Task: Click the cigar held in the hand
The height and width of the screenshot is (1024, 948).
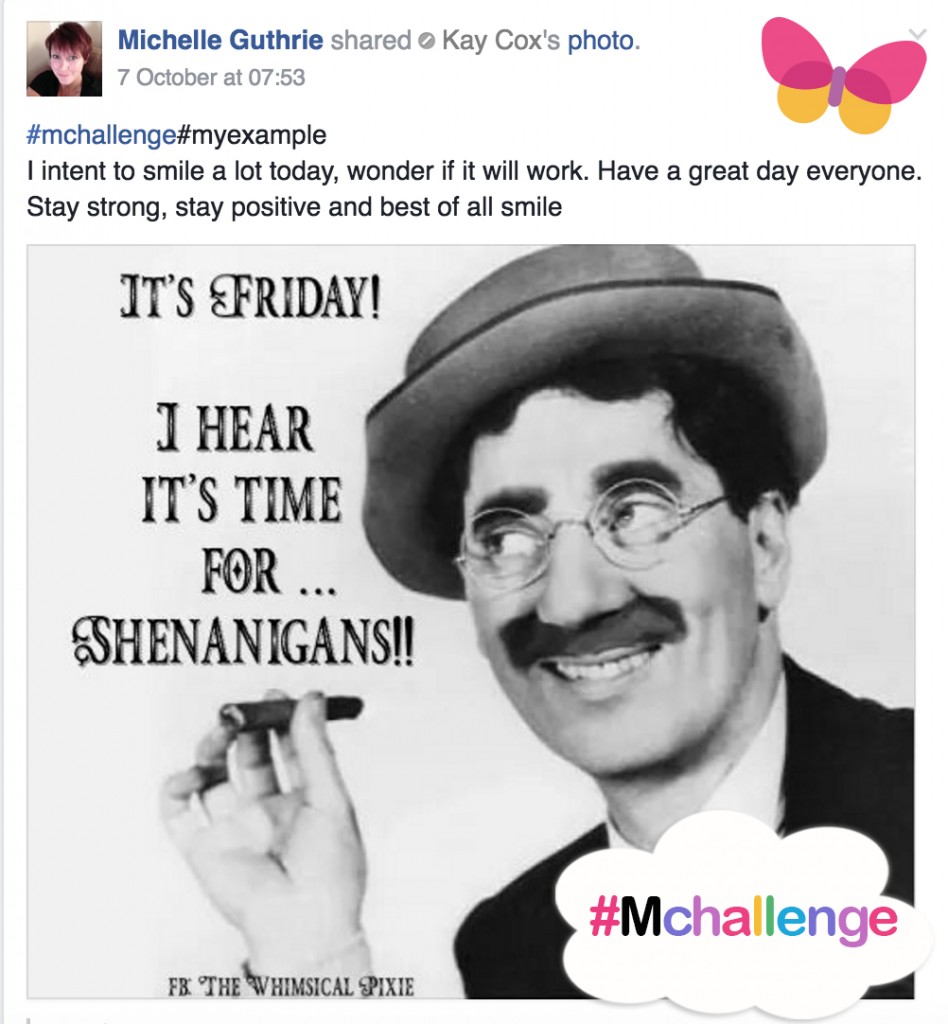Action: 290,714
